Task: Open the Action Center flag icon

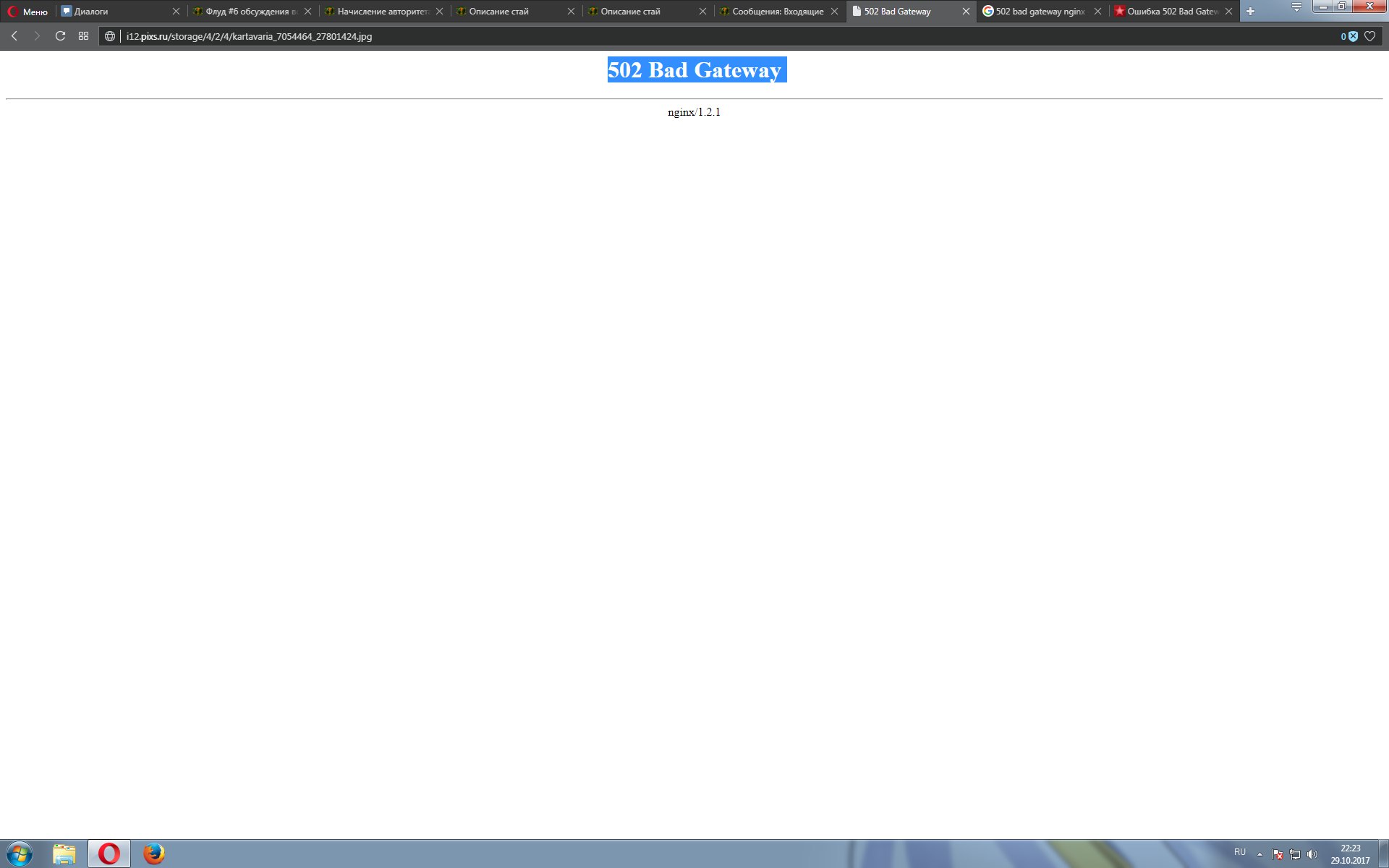Action: (x=1278, y=854)
